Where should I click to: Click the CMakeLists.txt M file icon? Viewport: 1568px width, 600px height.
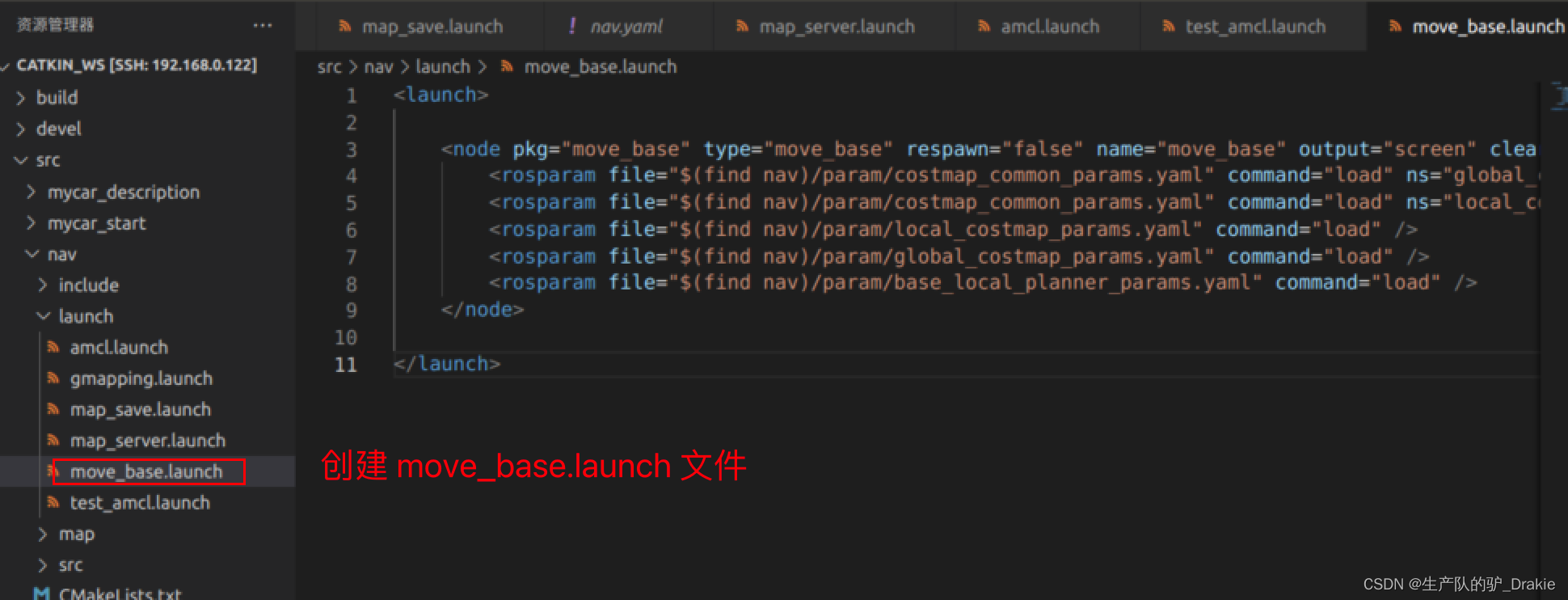point(41,593)
